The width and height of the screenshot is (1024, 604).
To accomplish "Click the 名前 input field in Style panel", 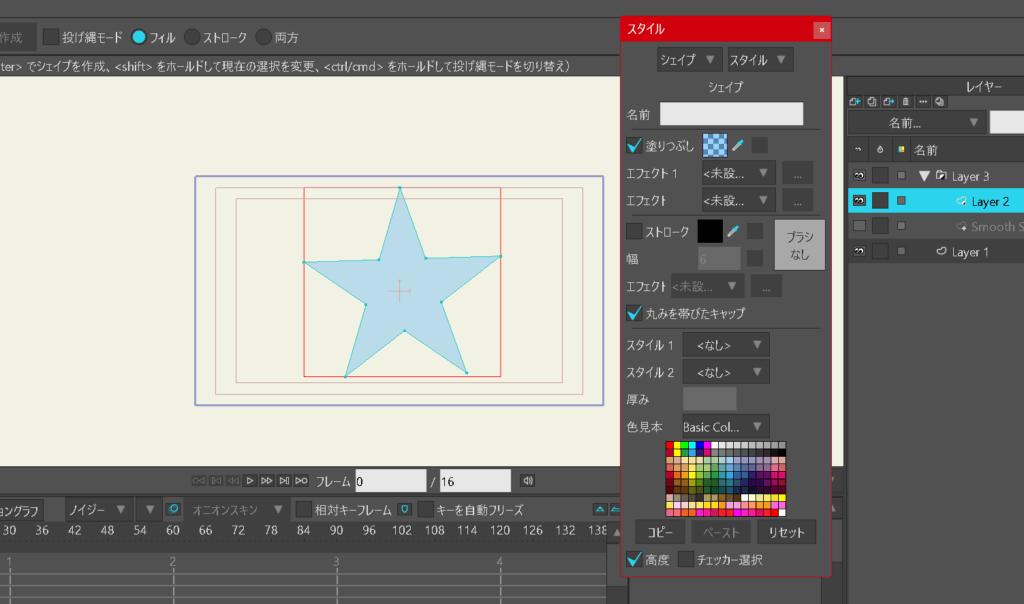I will tap(731, 114).
